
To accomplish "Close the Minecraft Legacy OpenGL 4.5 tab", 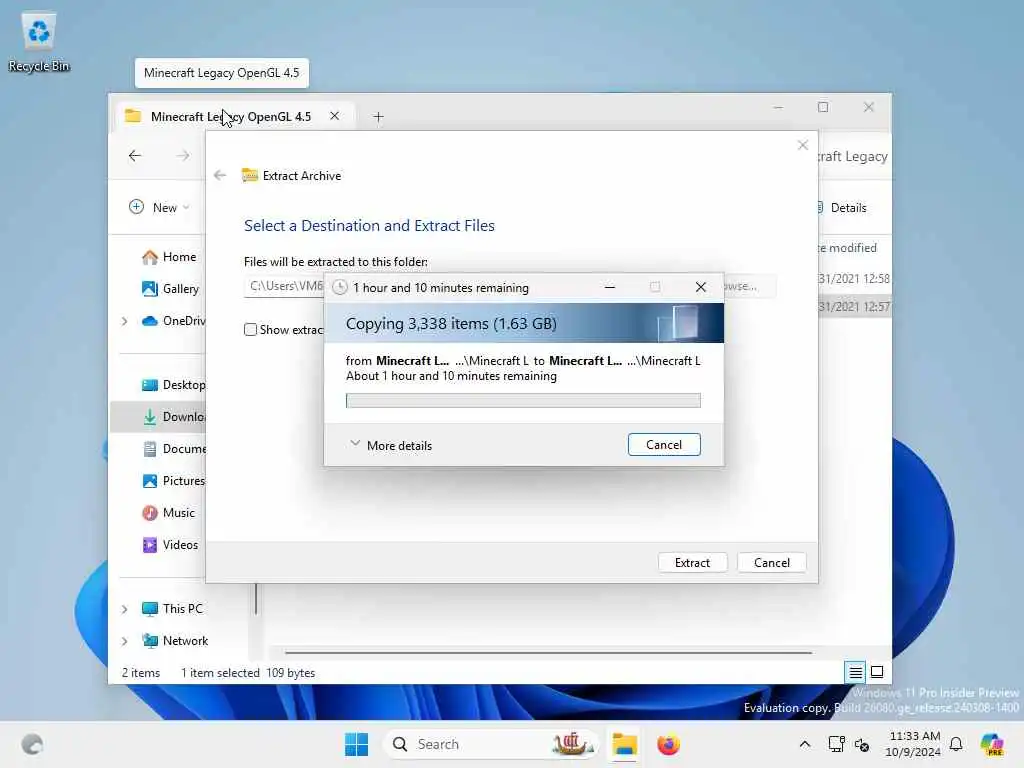I will 334,116.
